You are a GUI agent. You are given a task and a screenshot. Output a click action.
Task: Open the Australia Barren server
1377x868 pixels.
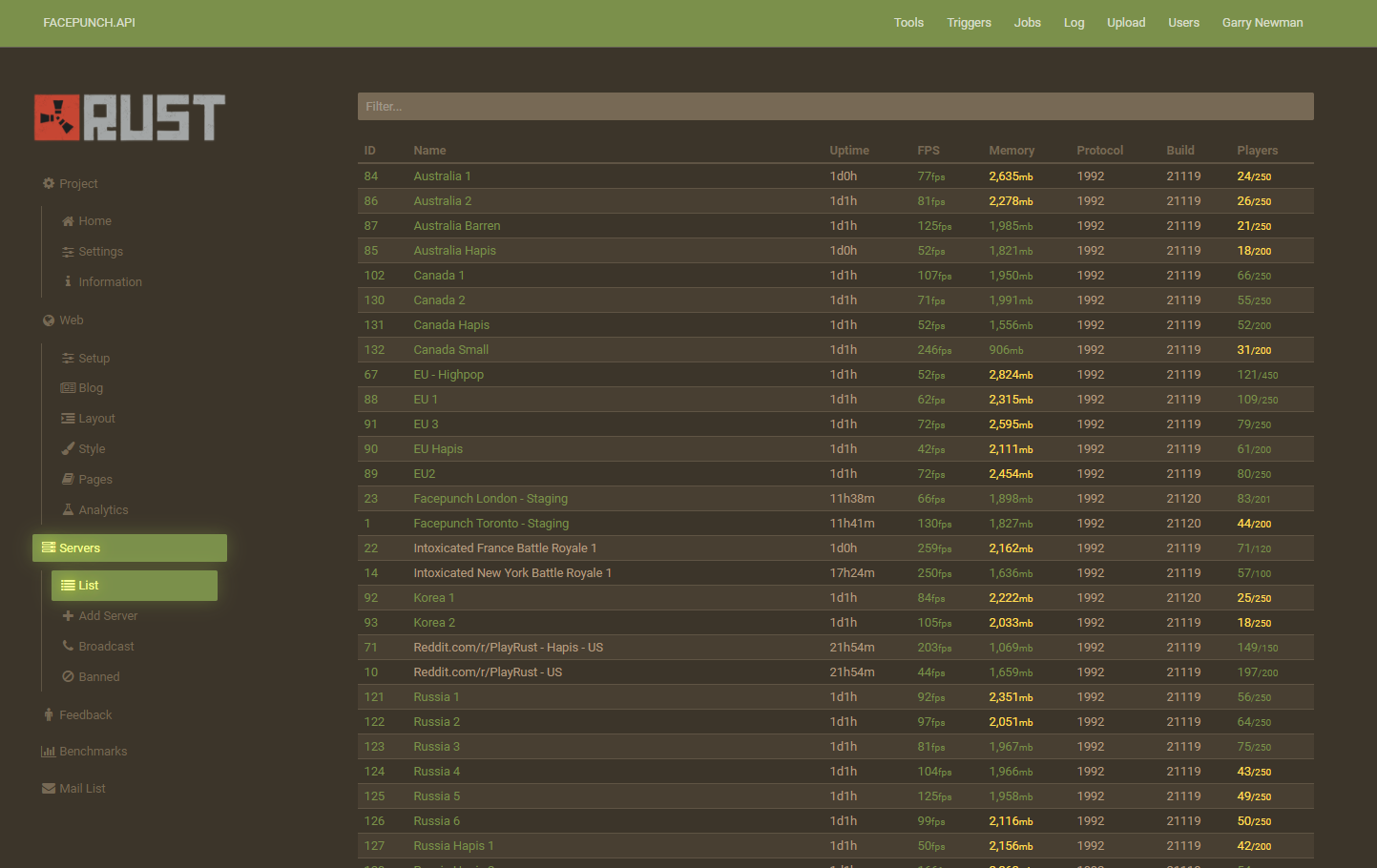tap(457, 226)
